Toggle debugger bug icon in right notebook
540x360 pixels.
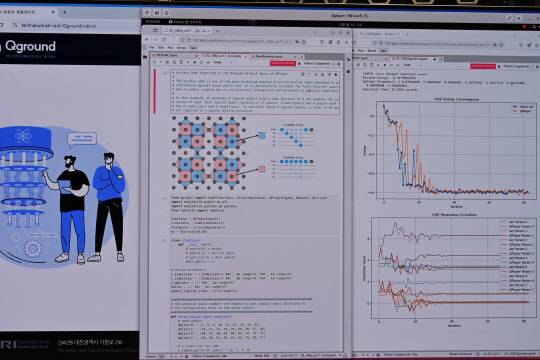pyautogui.click(x=499, y=66)
